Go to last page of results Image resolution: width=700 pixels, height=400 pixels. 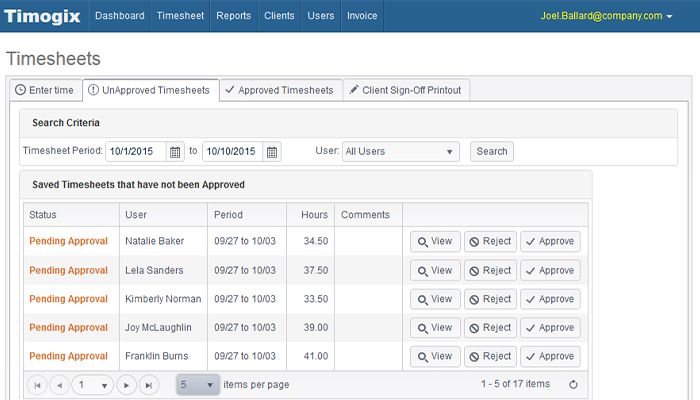pyautogui.click(x=149, y=385)
